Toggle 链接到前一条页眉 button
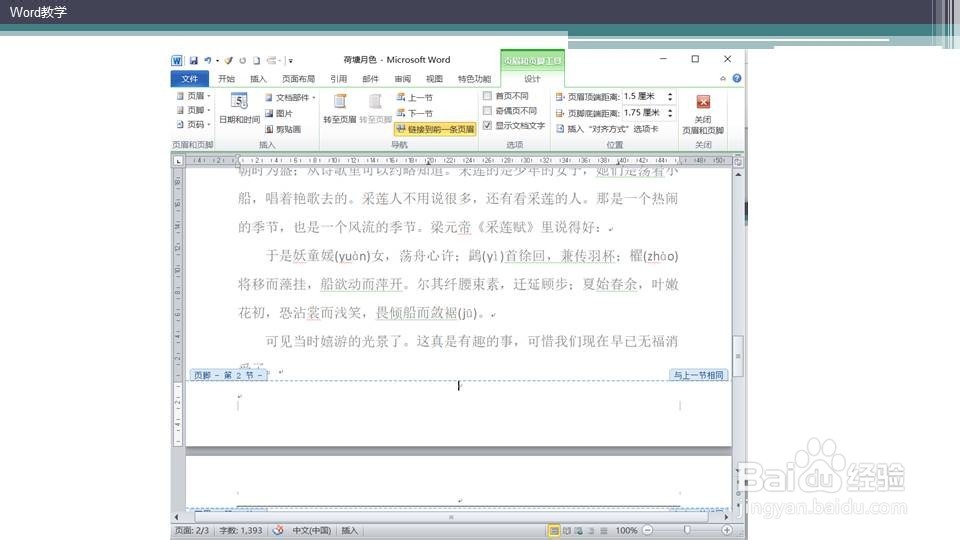 pyautogui.click(x=435, y=129)
